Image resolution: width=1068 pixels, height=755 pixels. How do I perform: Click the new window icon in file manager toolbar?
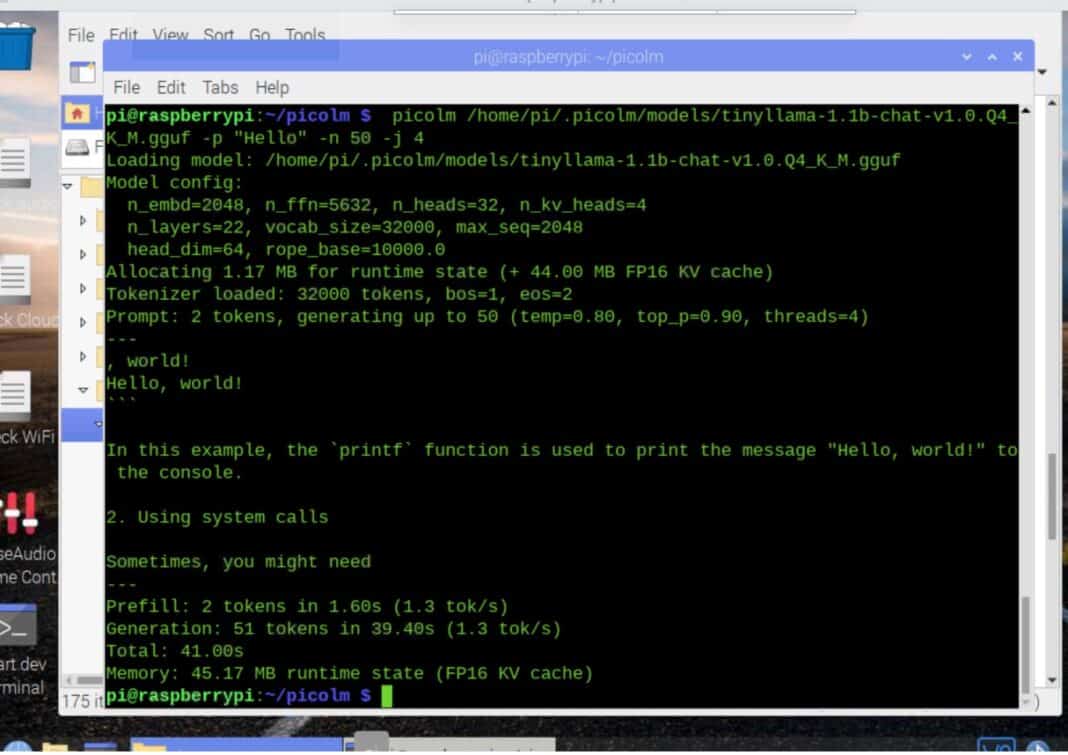pos(82,72)
